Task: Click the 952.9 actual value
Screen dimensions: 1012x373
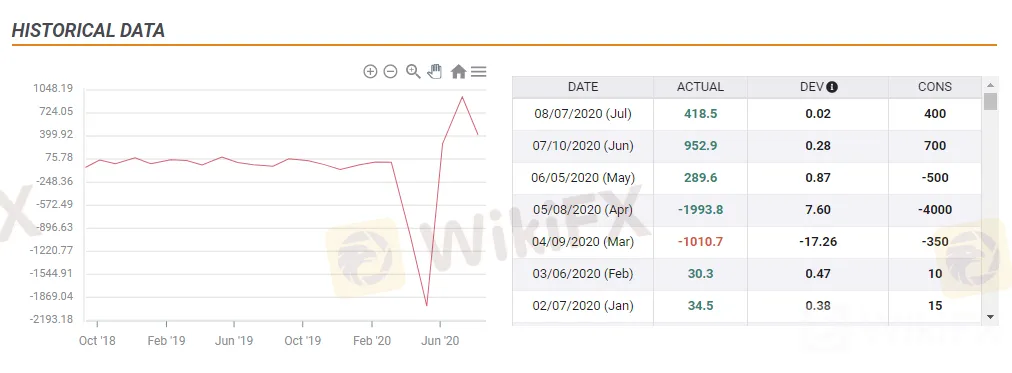Action: click(700, 146)
